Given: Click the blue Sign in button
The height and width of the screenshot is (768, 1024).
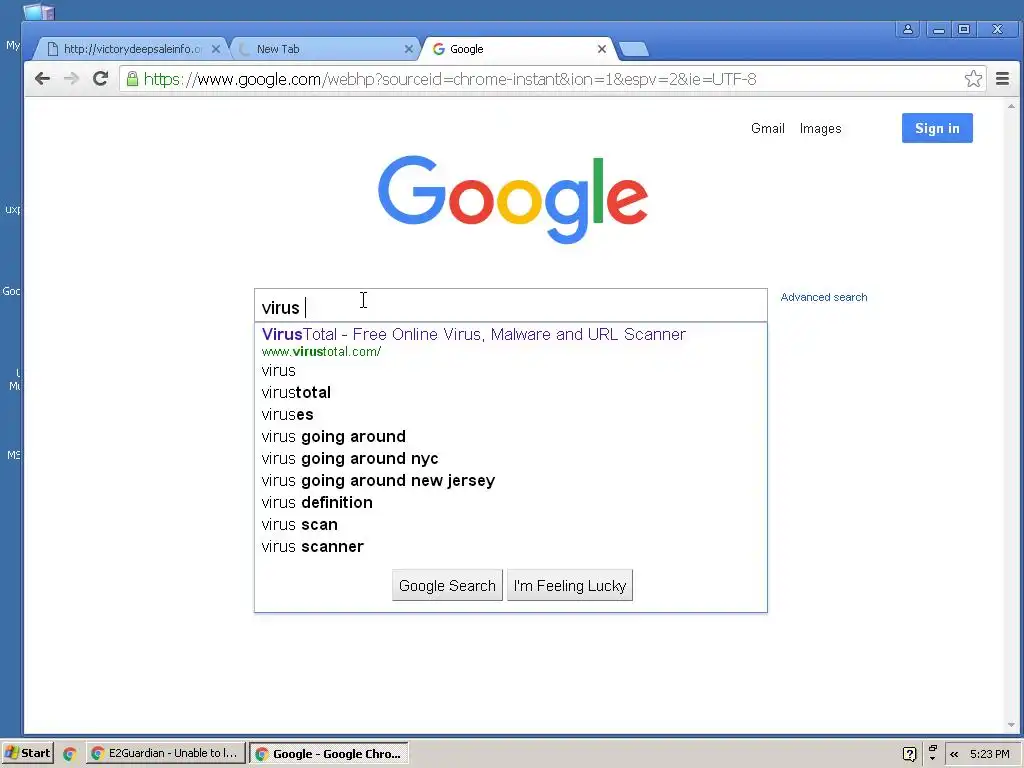Looking at the screenshot, I should tap(937, 128).
